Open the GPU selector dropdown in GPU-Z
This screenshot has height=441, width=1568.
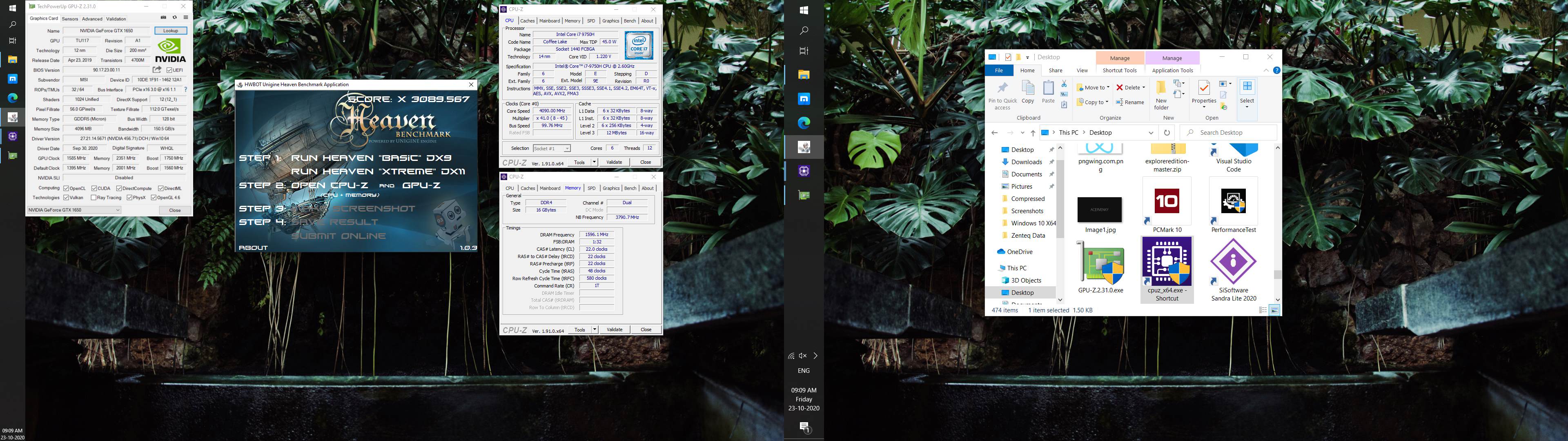click(74, 210)
